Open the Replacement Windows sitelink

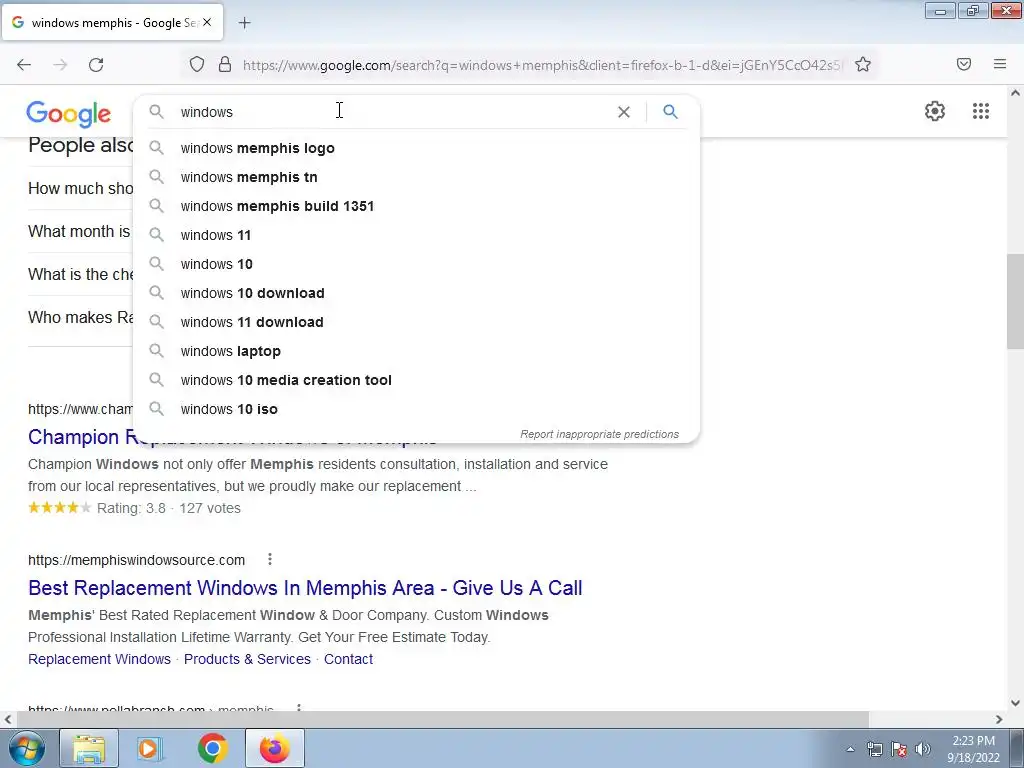click(99, 659)
